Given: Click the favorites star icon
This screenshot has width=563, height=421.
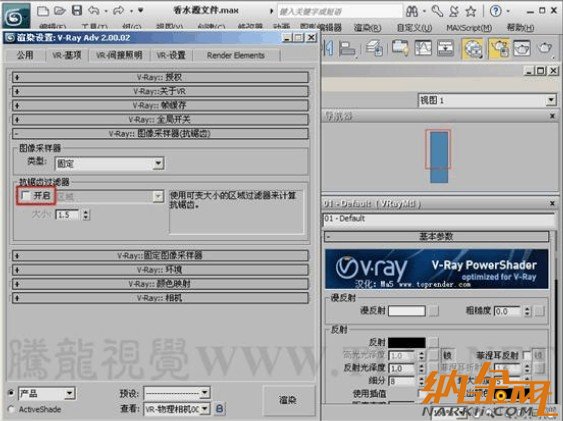Looking at the screenshot, I should (x=471, y=11).
